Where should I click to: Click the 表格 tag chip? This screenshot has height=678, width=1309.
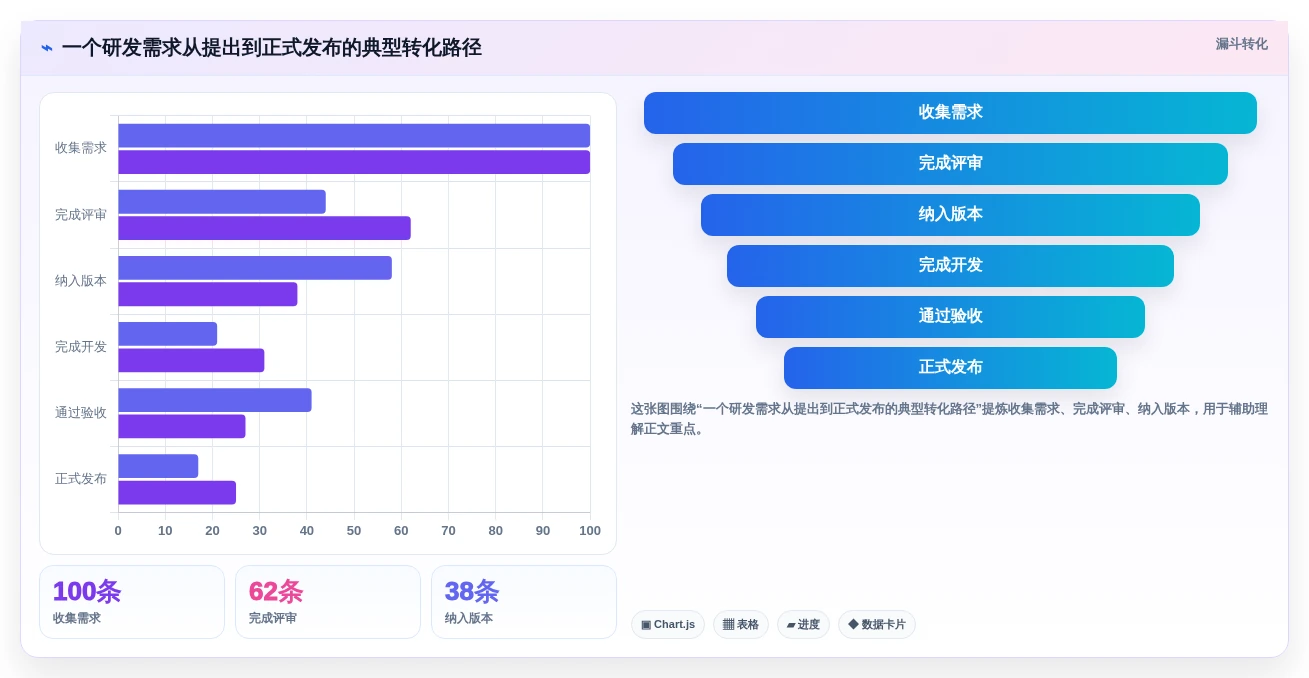[x=741, y=625]
